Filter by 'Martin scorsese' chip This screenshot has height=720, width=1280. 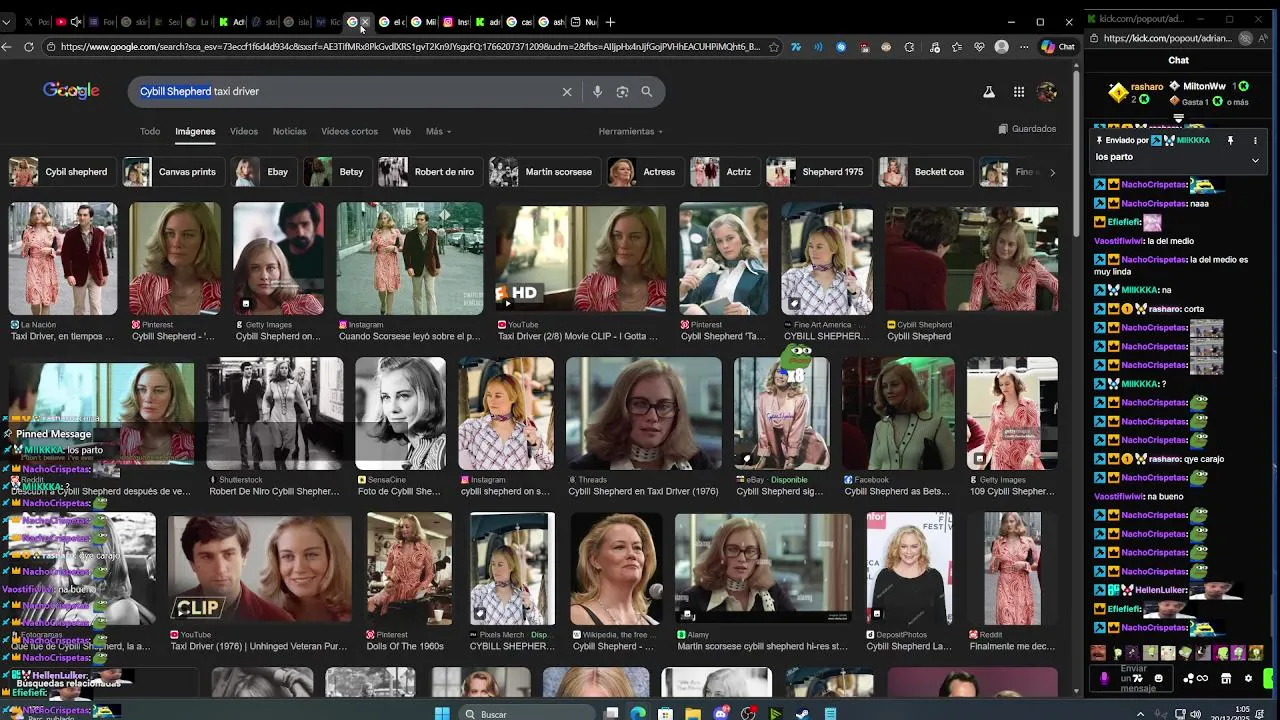tap(543, 172)
